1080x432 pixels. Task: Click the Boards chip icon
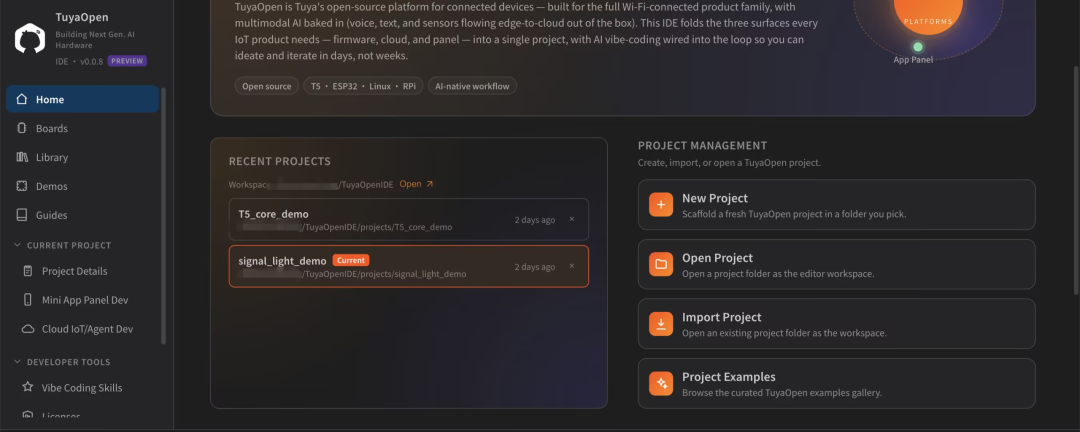(22, 128)
